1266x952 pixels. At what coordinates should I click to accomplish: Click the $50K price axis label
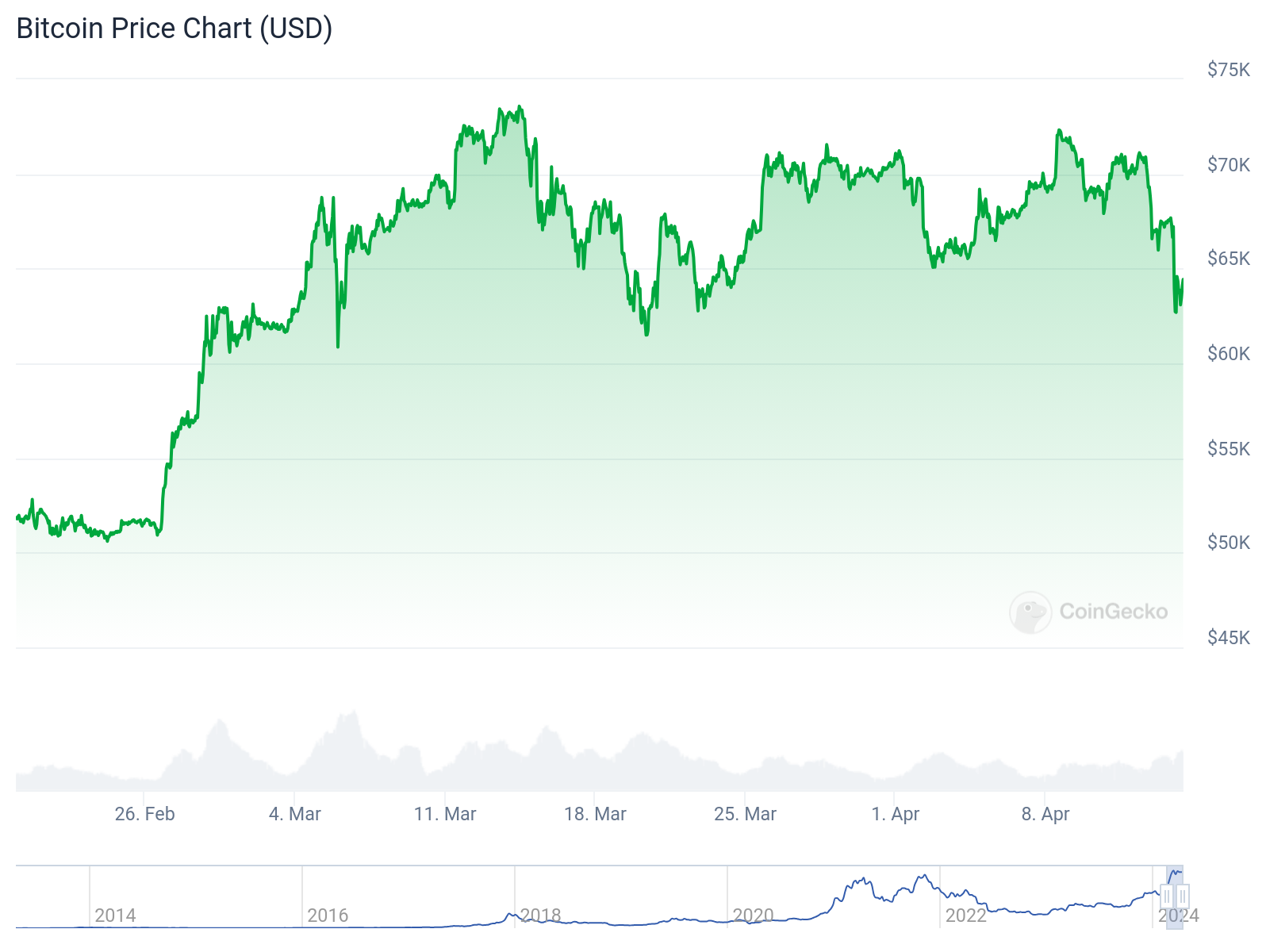[x=1228, y=543]
